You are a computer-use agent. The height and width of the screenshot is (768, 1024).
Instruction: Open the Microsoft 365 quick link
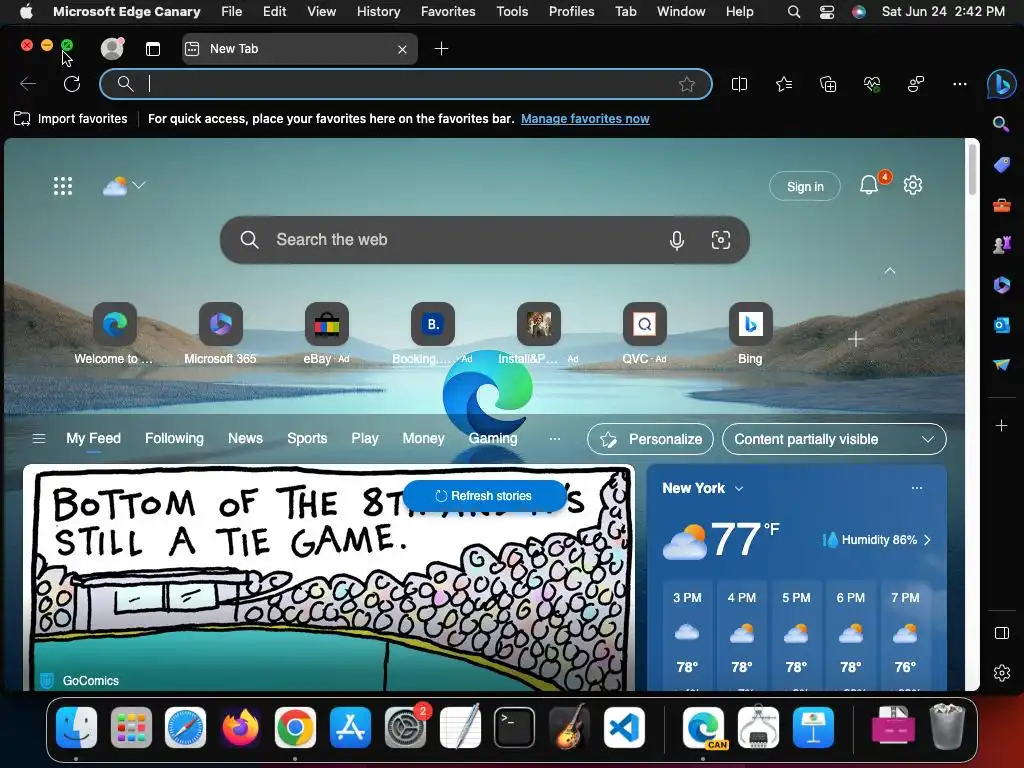[x=220, y=333]
